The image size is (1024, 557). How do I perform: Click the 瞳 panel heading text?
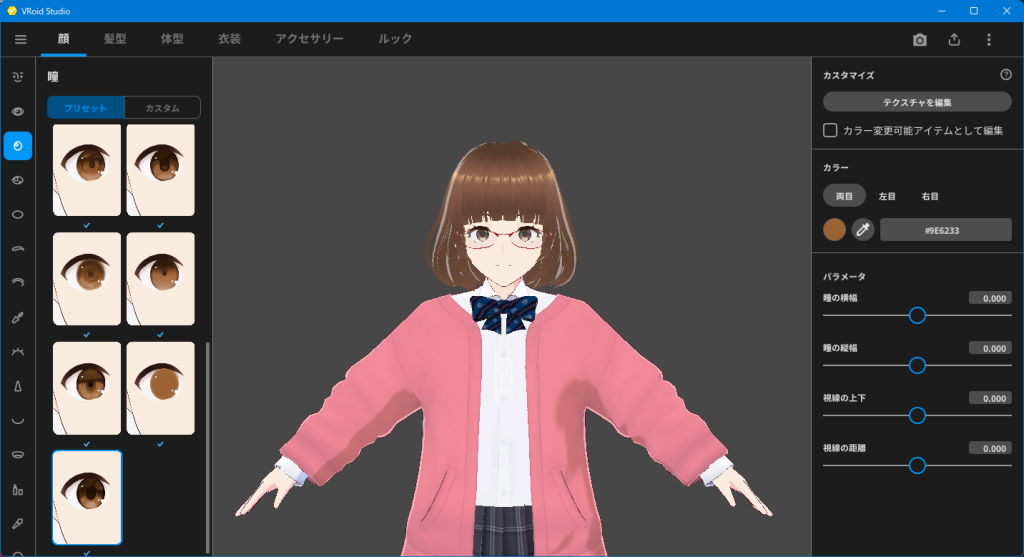pyautogui.click(x=53, y=76)
